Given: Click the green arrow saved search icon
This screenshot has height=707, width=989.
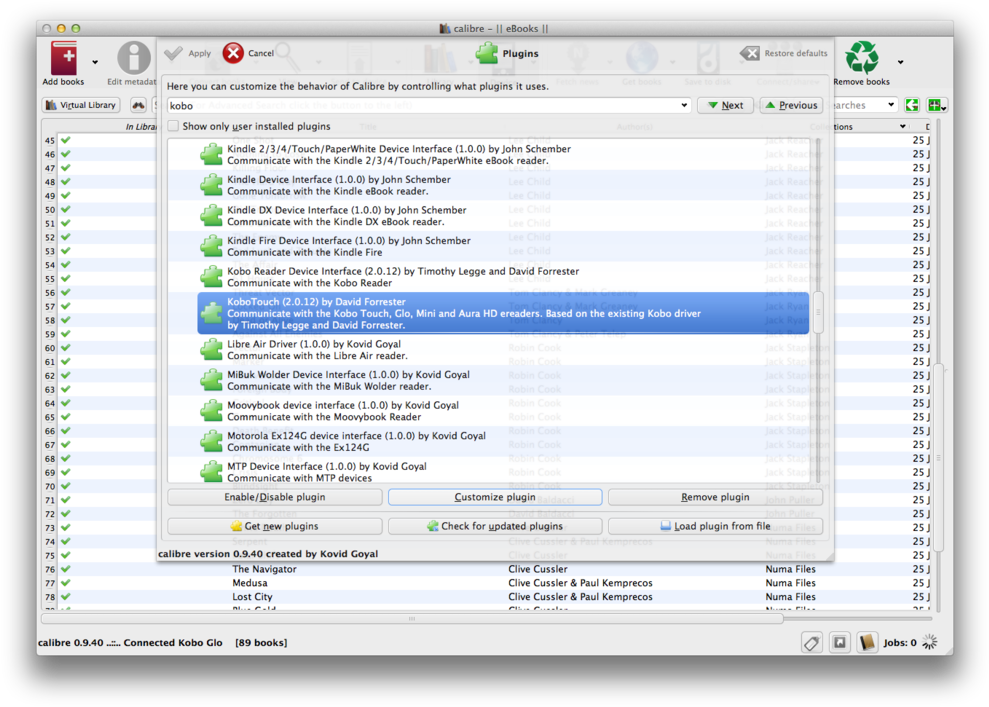Looking at the screenshot, I should pos(912,105).
